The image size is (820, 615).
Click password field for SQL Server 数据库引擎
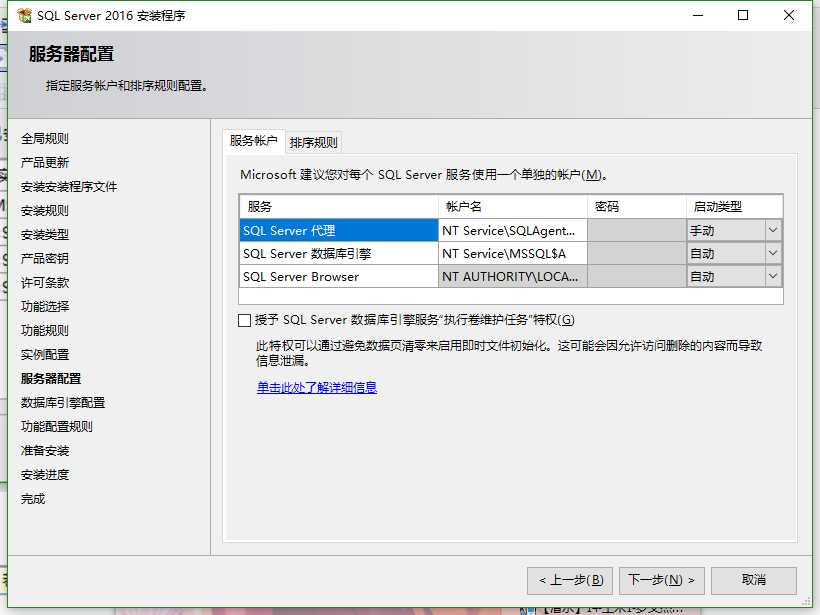(636, 253)
